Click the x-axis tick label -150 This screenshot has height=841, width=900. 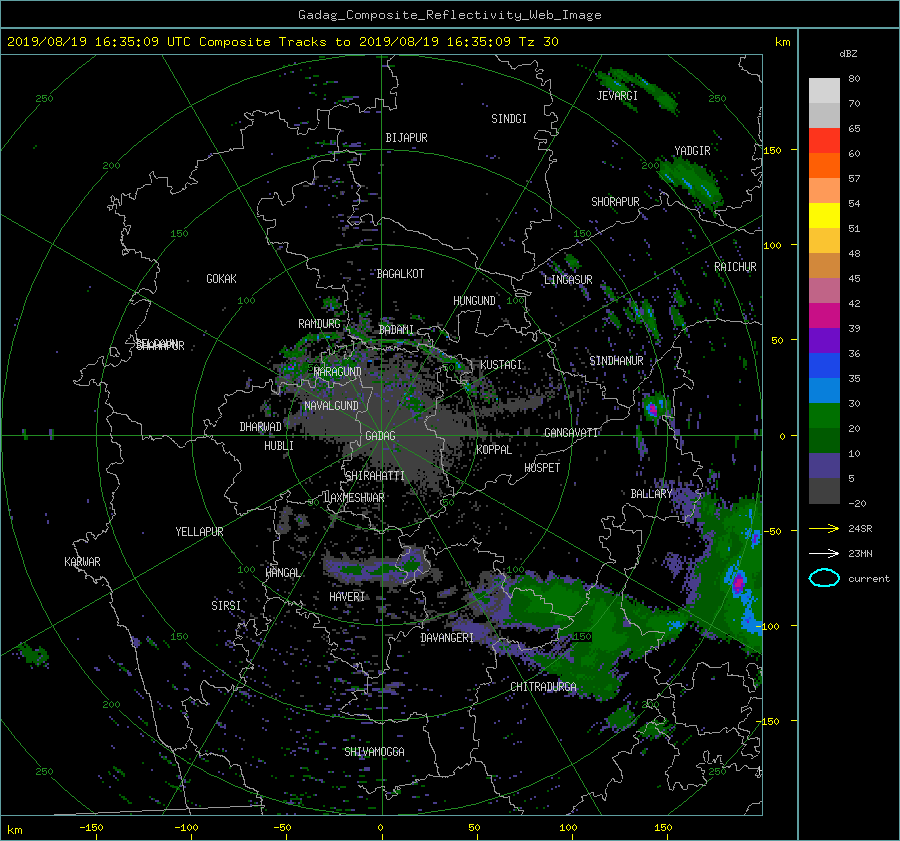point(91,828)
